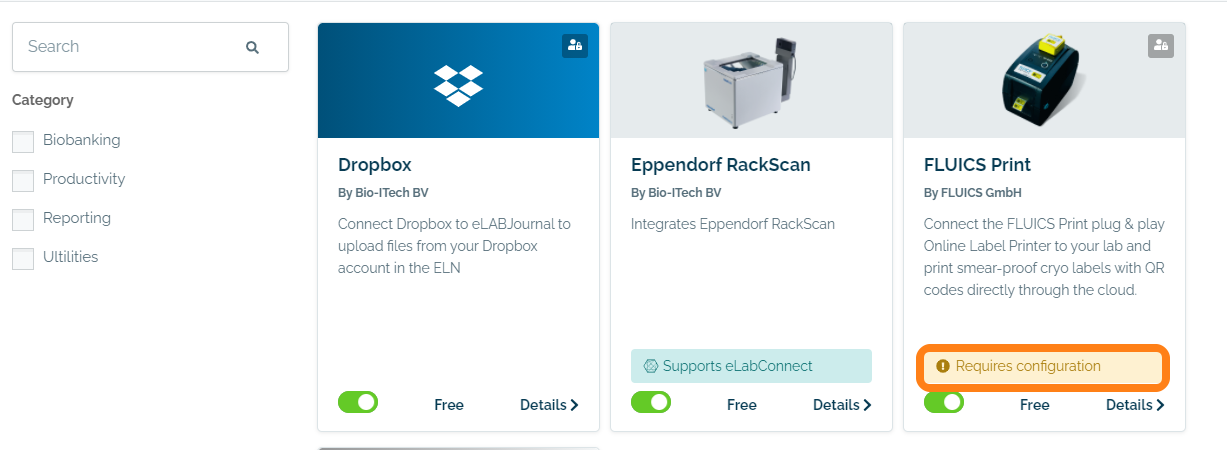Click lock badge on FLUICS Print card
The height and width of the screenshot is (450, 1227).
[1160, 45]
